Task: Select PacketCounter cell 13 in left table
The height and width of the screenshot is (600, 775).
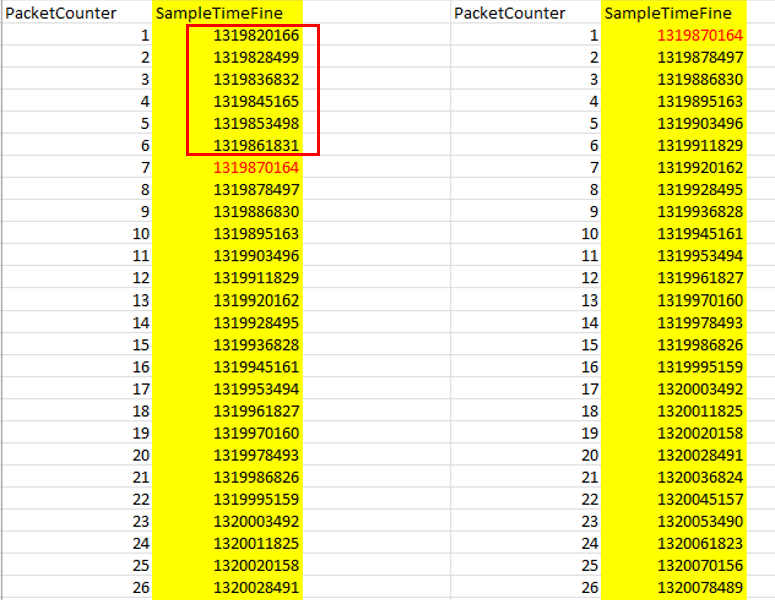Action: tap(140, 300)
